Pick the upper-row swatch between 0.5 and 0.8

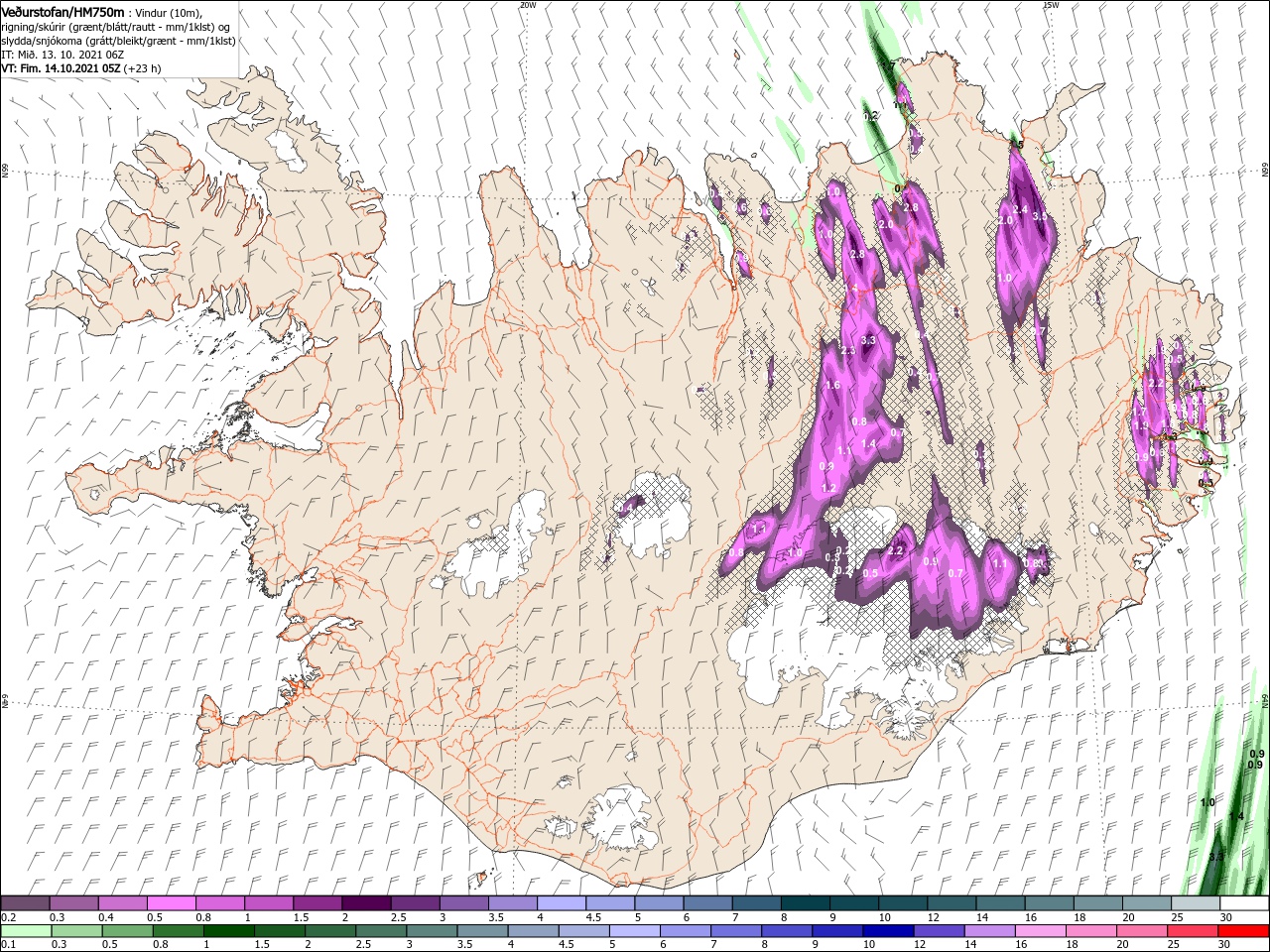coord(172,903)
